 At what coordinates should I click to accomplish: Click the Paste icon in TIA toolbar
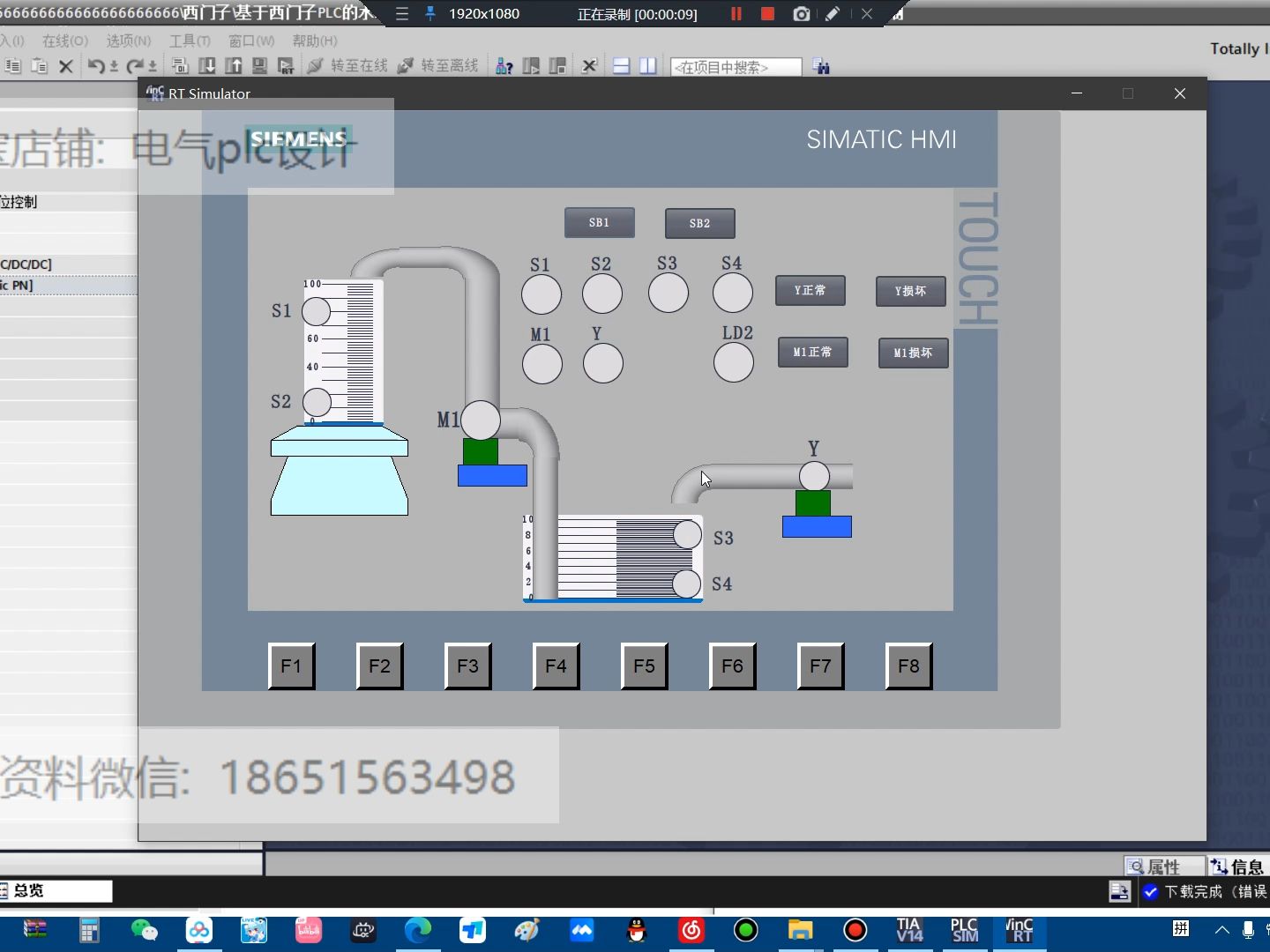coord(39,66)
